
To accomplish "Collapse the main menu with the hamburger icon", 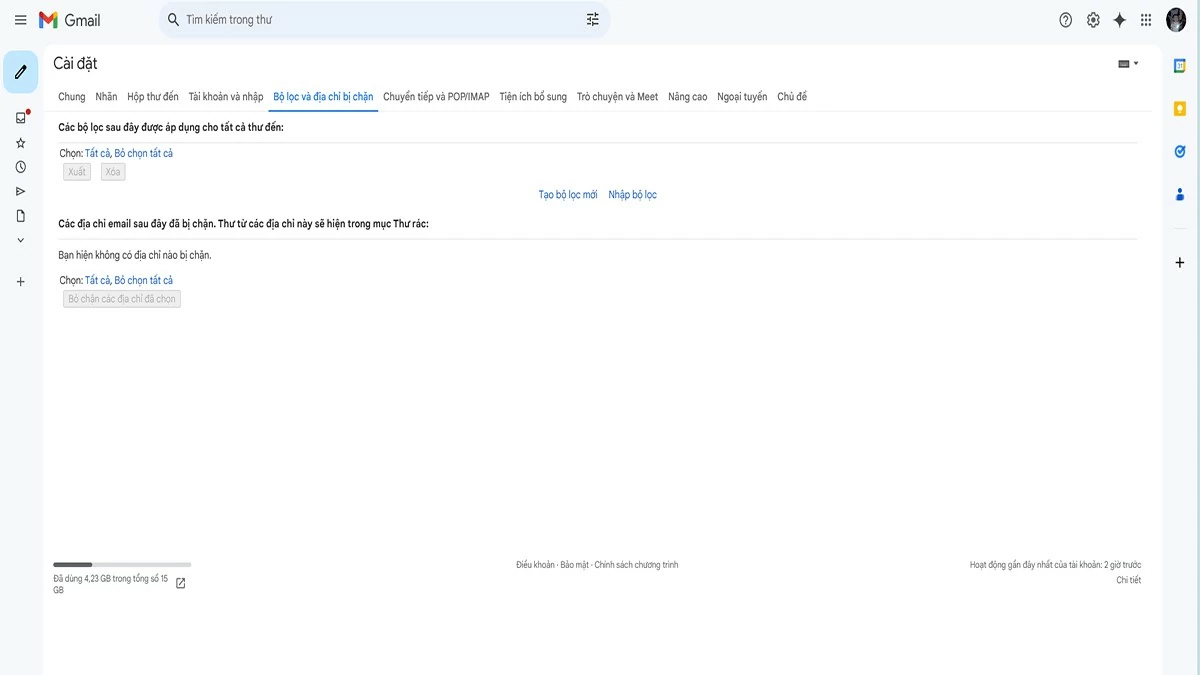I will (20, 19).
